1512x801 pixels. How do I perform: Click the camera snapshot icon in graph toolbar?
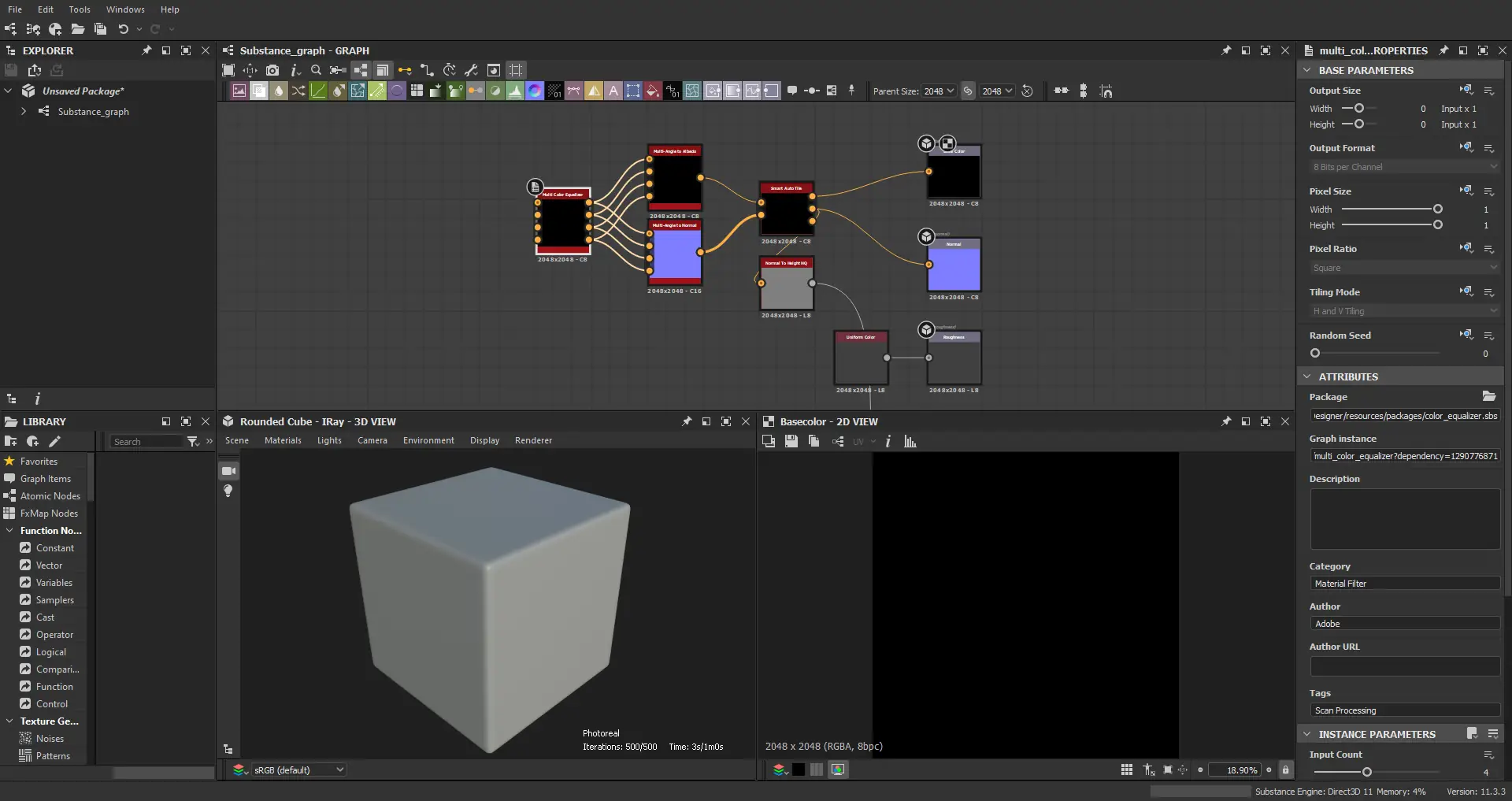point(272,70)
